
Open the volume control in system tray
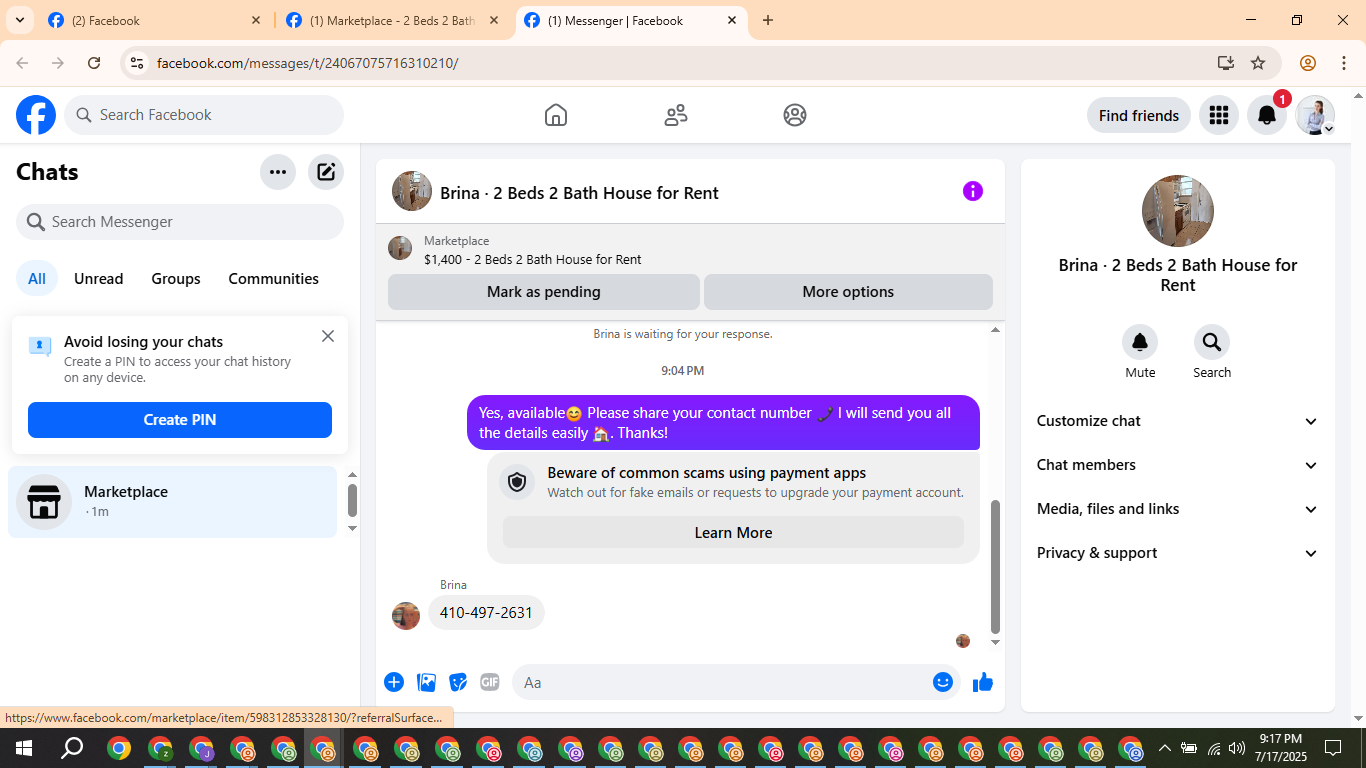pos(1237,748)
